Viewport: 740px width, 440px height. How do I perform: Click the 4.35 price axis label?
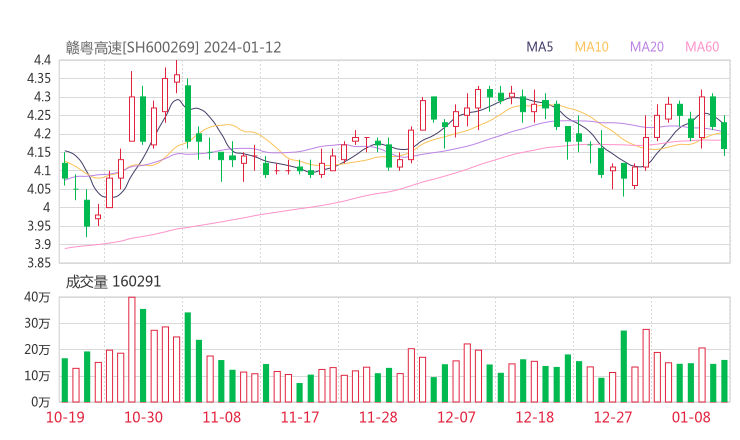pos(39,78)
